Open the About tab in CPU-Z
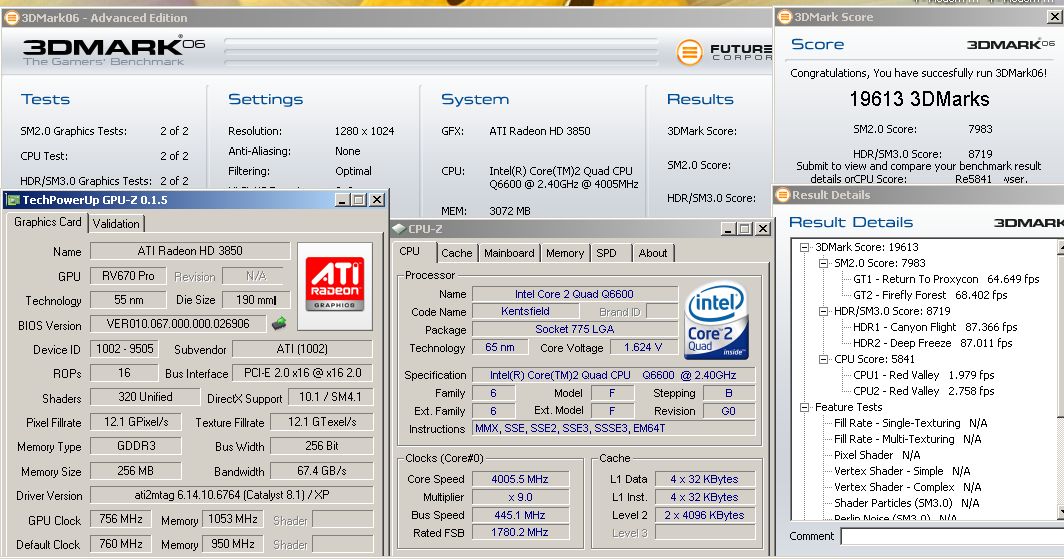The width and height of the screenshot is (1064, 559). click(x=653, y=253)
